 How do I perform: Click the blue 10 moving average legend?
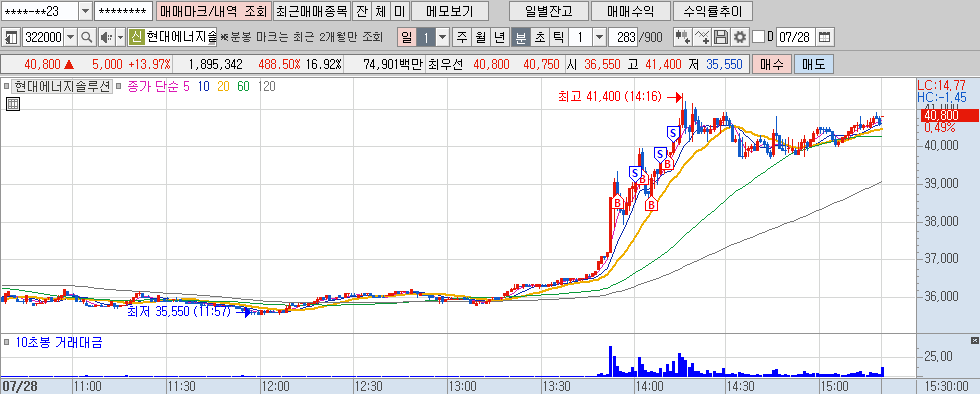(x=204, y=86)
